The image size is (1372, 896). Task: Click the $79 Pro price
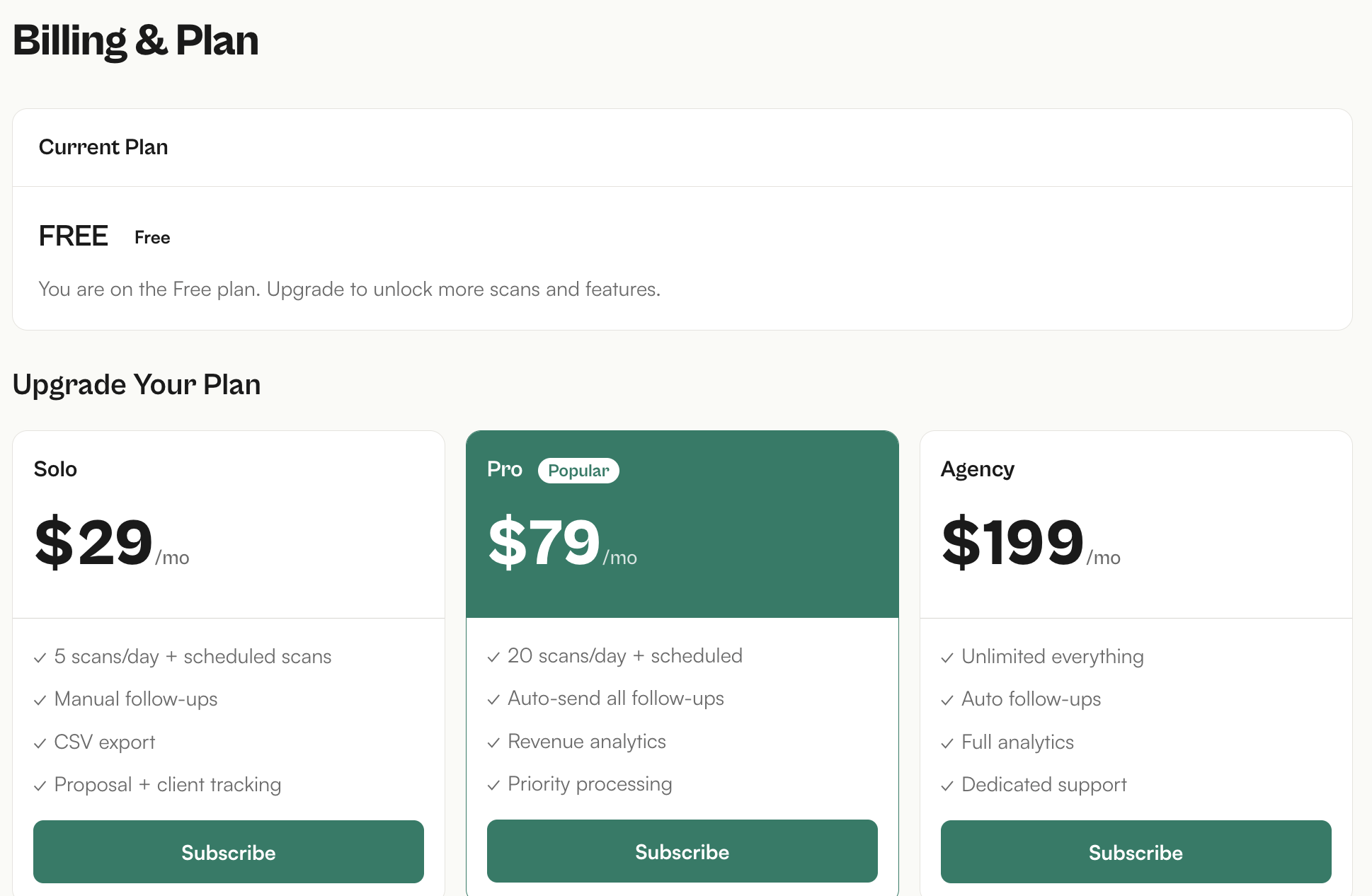click(544, 542)
